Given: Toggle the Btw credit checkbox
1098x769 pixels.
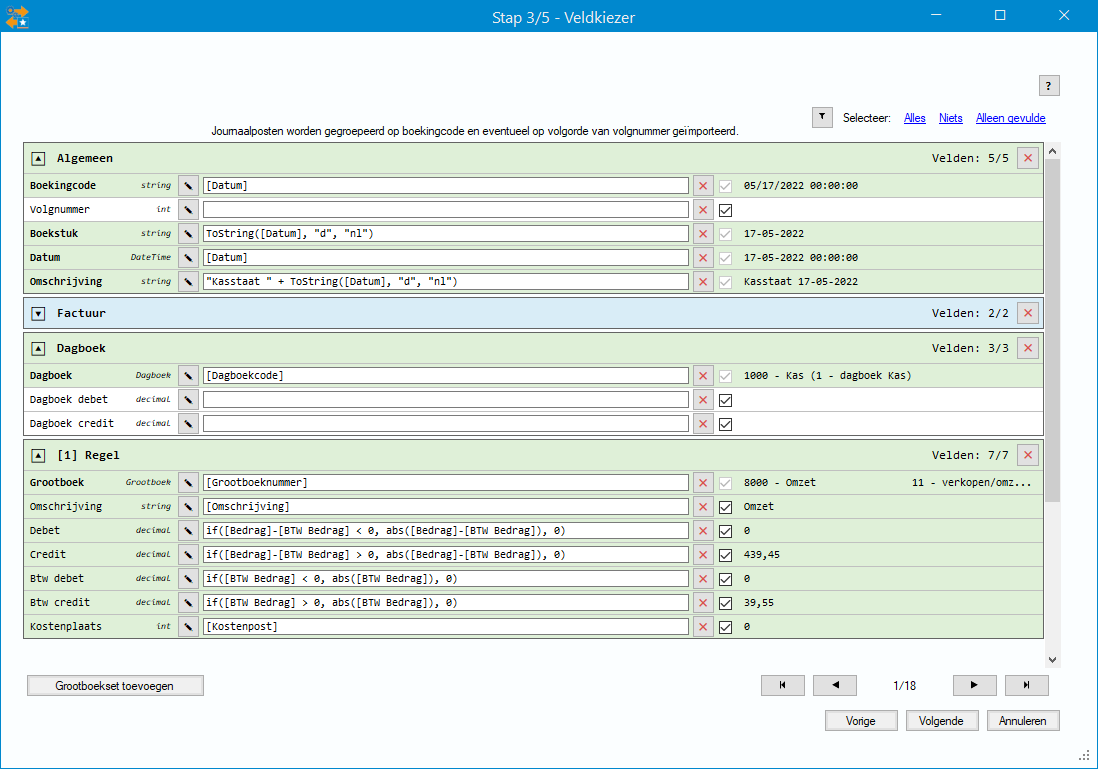Looking at the screenshot, I should 725,603.
